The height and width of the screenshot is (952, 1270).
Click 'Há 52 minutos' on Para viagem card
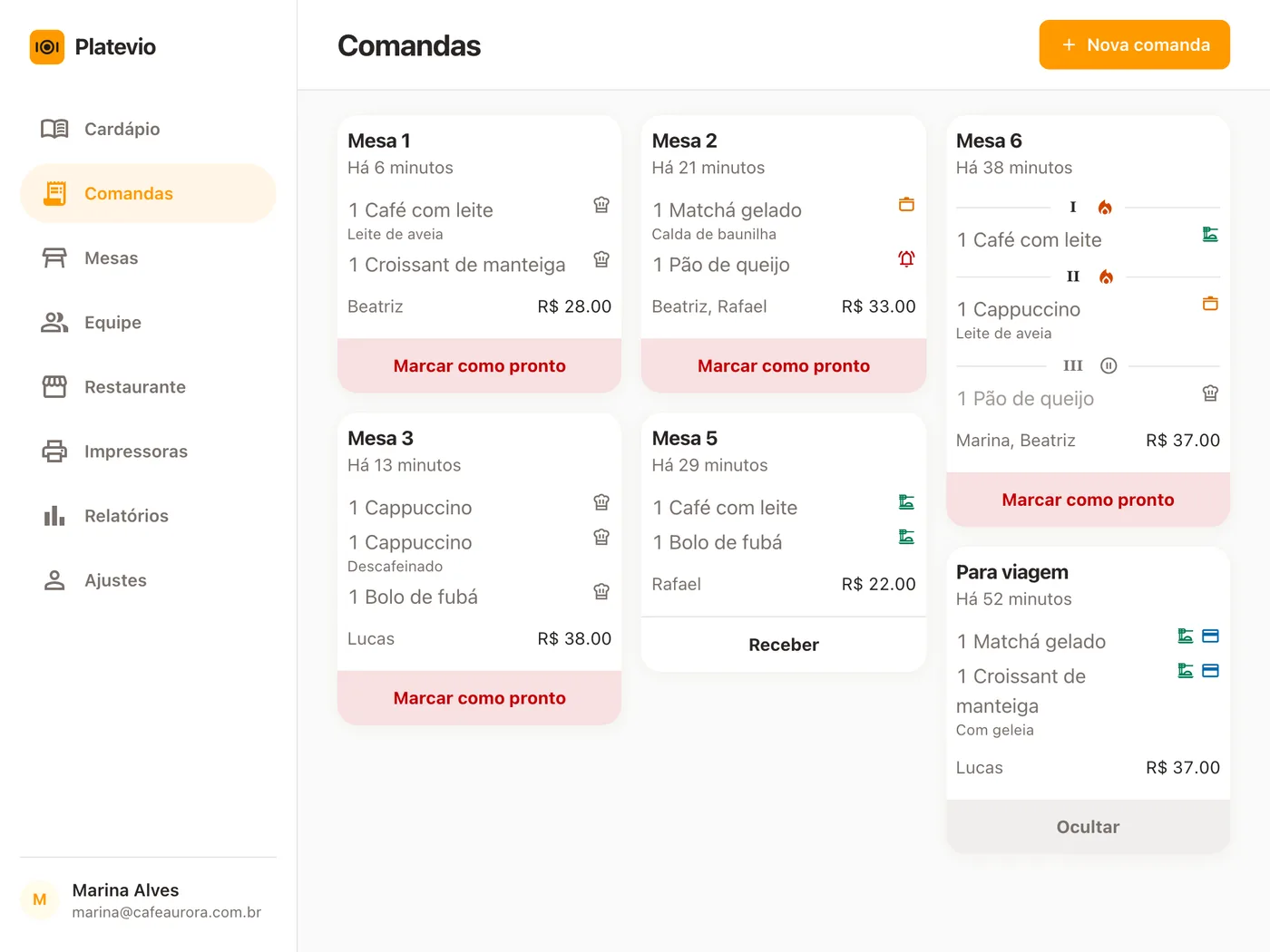tap(1014, 599)
